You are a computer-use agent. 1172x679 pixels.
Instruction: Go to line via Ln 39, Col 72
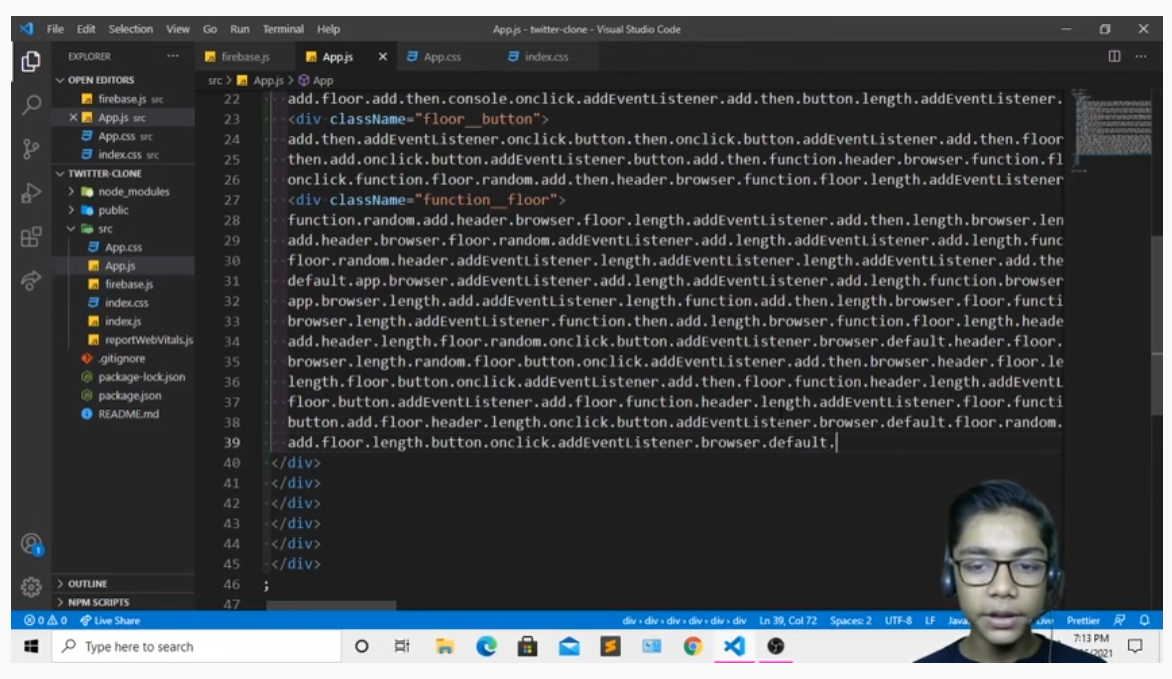point(788,621)
